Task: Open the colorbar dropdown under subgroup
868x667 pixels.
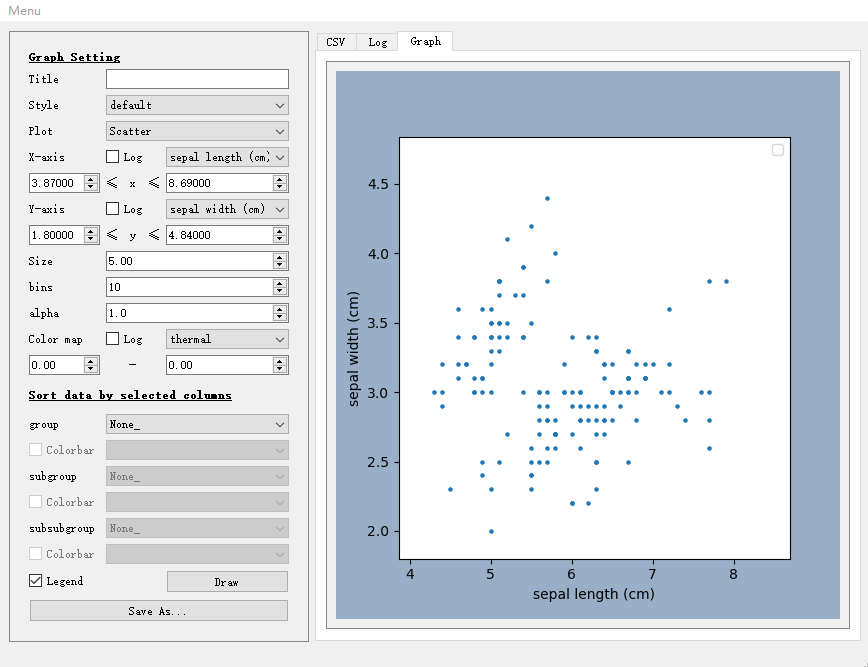Action: 197,503
